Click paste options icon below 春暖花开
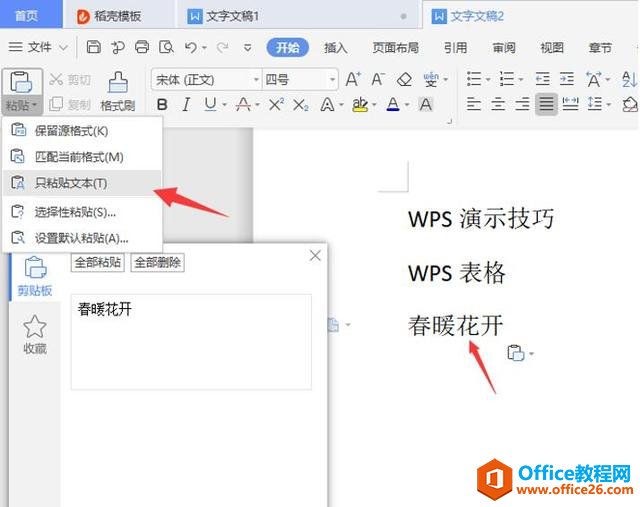 [x=516, y=353]
